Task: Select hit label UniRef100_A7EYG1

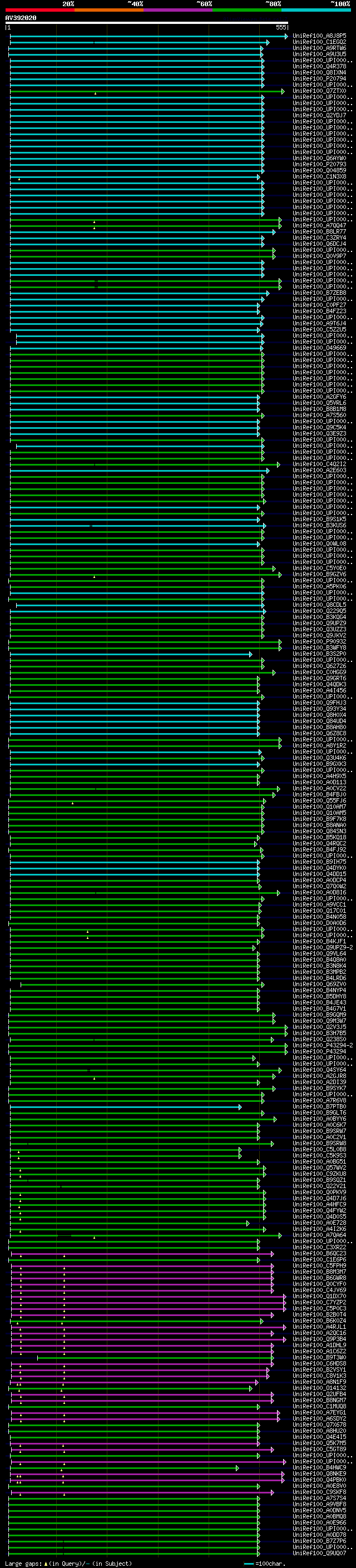Action: (x=319, y=1412)
